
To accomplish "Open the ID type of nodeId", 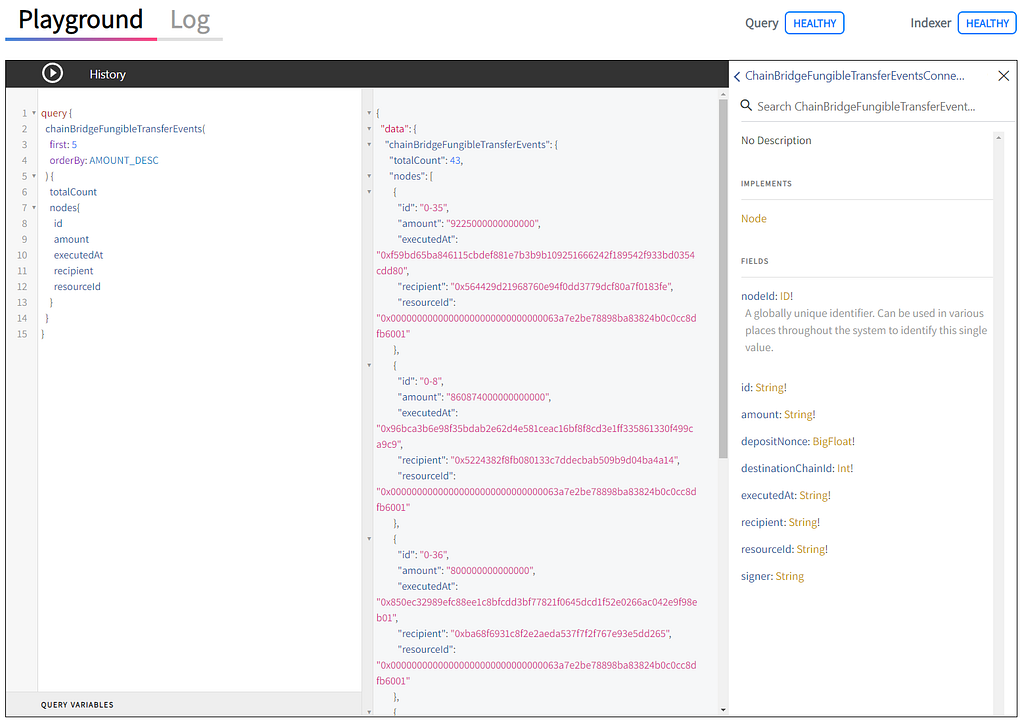I will 784,296.
